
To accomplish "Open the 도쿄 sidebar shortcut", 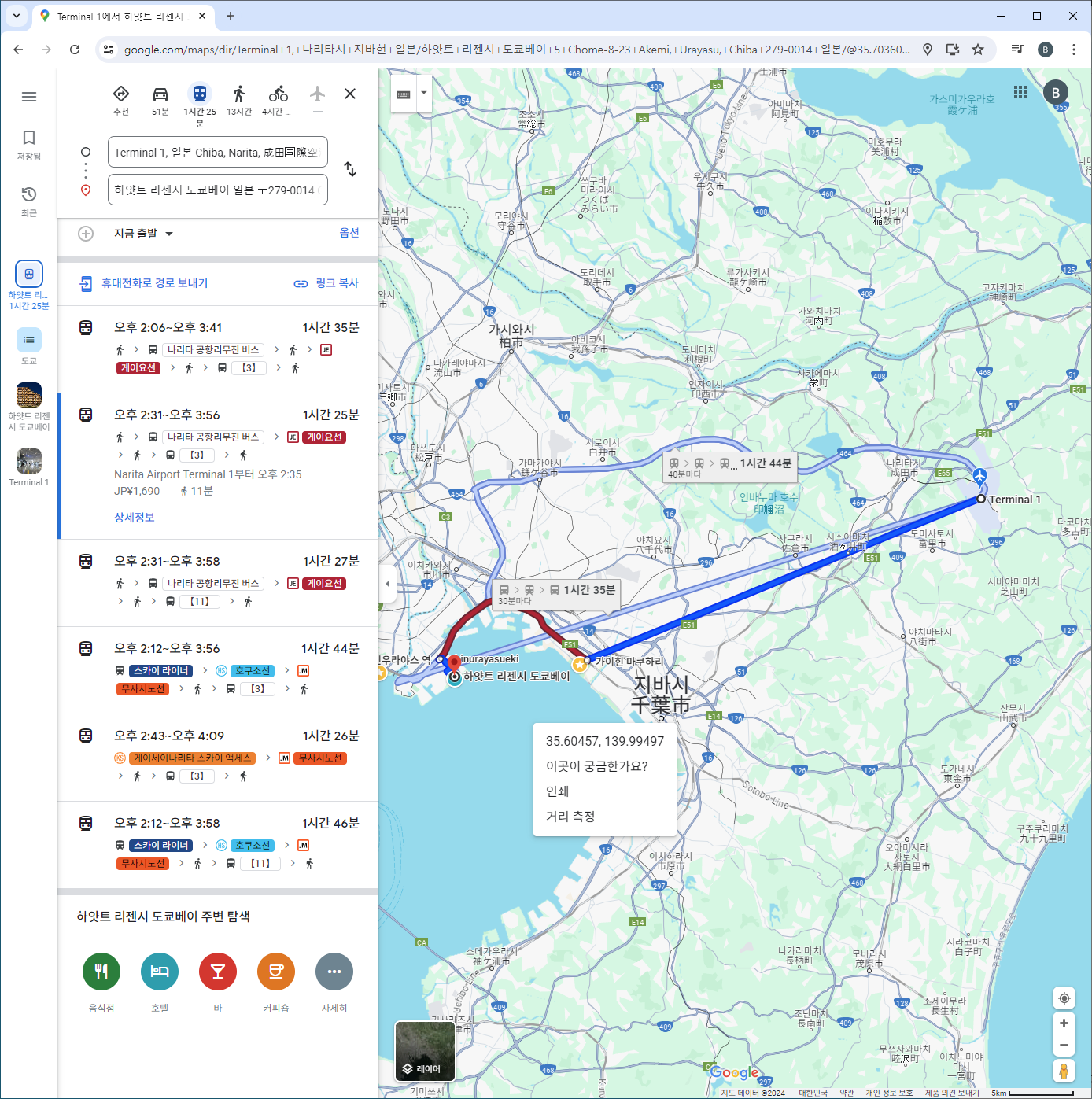I will [29, 346].
